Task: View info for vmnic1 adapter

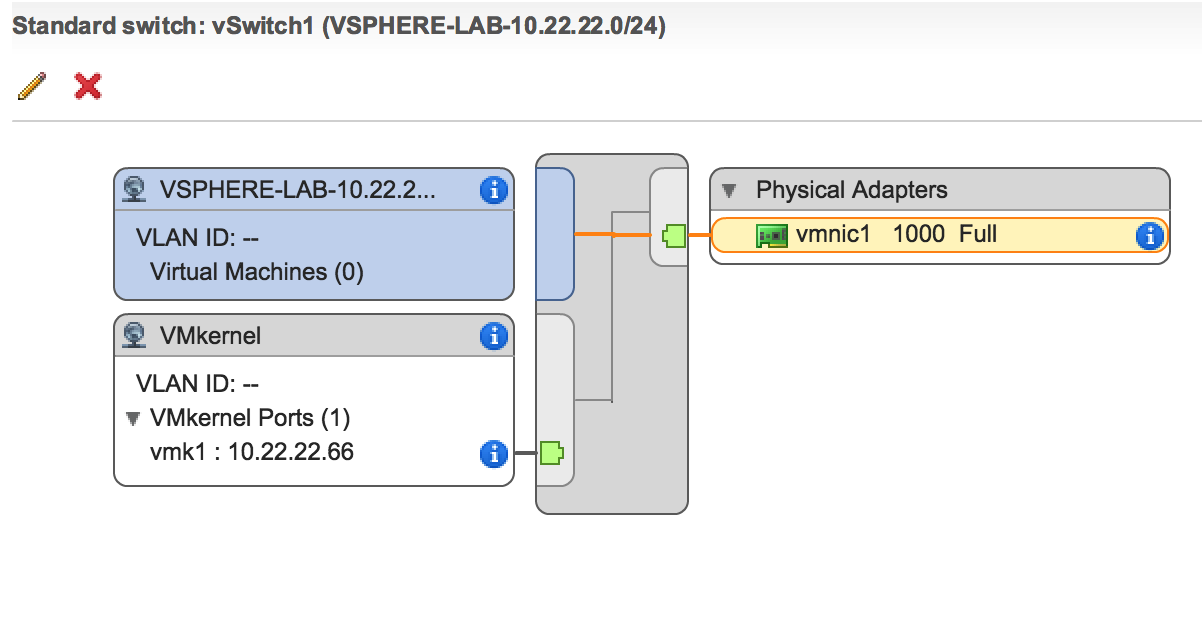Action: click(x=1150, y=236)
